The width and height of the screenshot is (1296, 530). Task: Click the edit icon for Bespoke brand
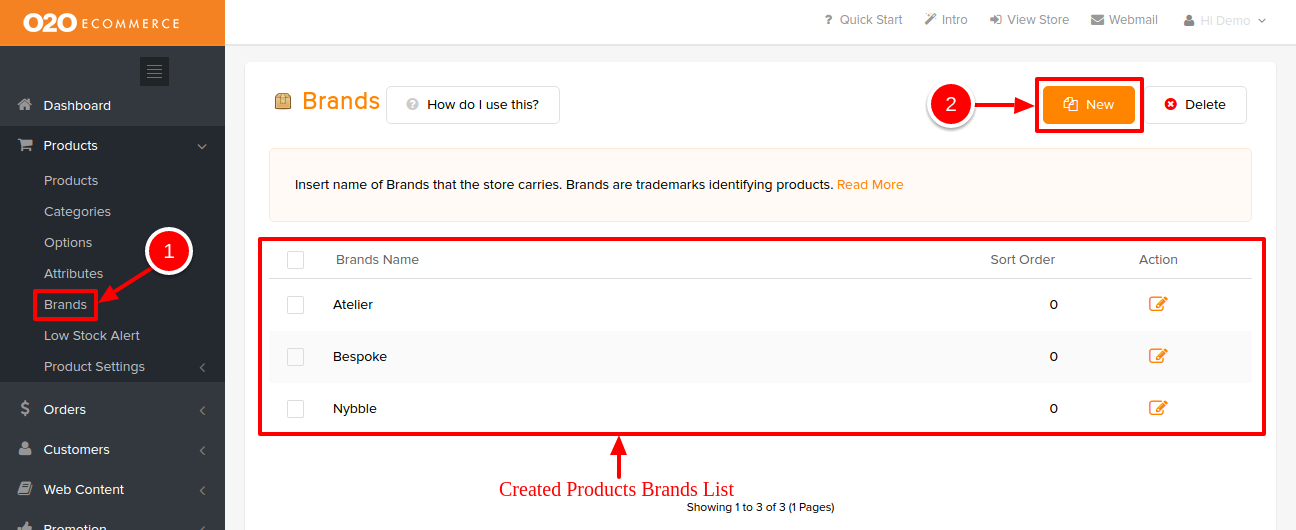pos(1158,356)
